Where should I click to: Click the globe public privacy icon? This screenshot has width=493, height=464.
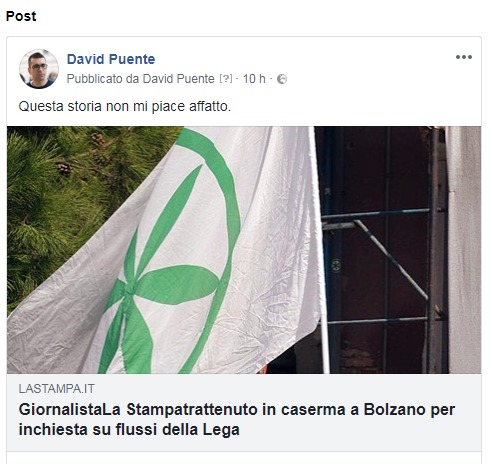pos(282,79)
